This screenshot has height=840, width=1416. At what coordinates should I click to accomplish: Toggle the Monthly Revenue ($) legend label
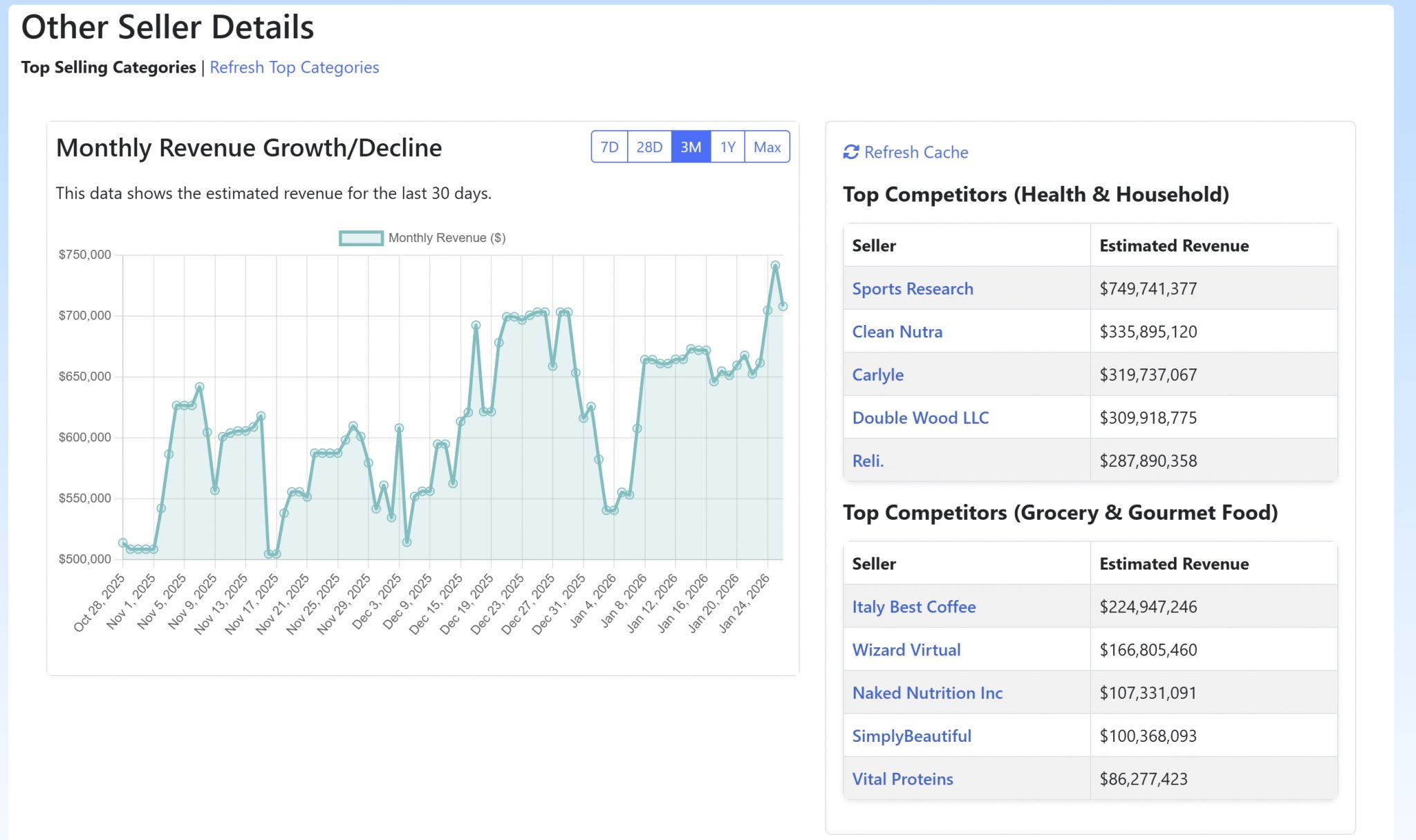click(x=447, y=238)
